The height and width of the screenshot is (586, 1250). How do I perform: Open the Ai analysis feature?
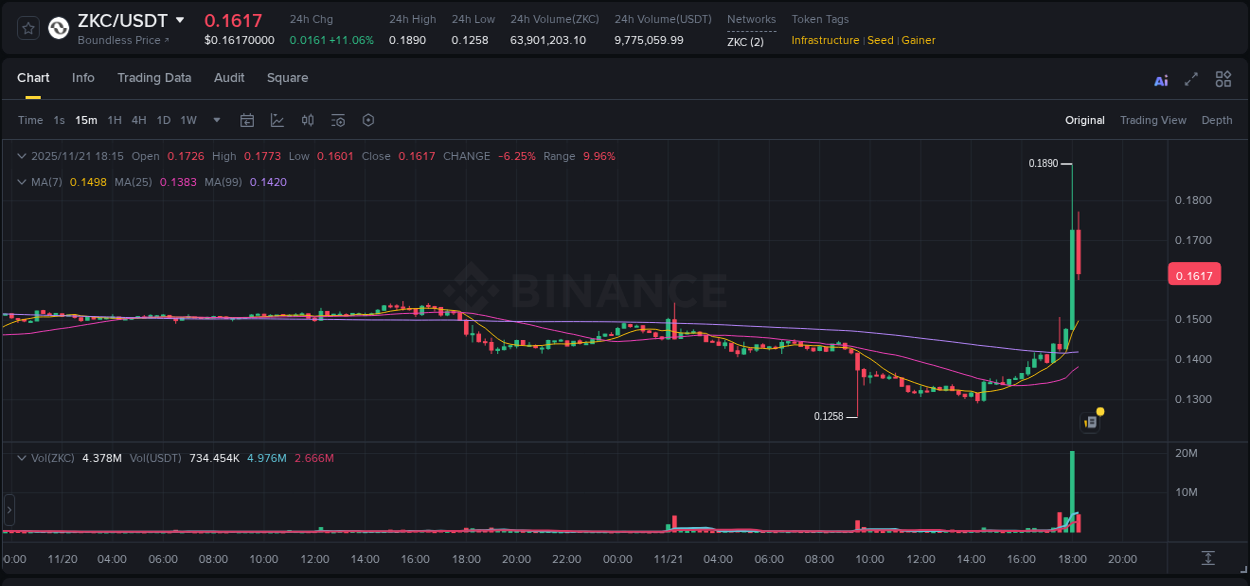tap(1160, 78)
